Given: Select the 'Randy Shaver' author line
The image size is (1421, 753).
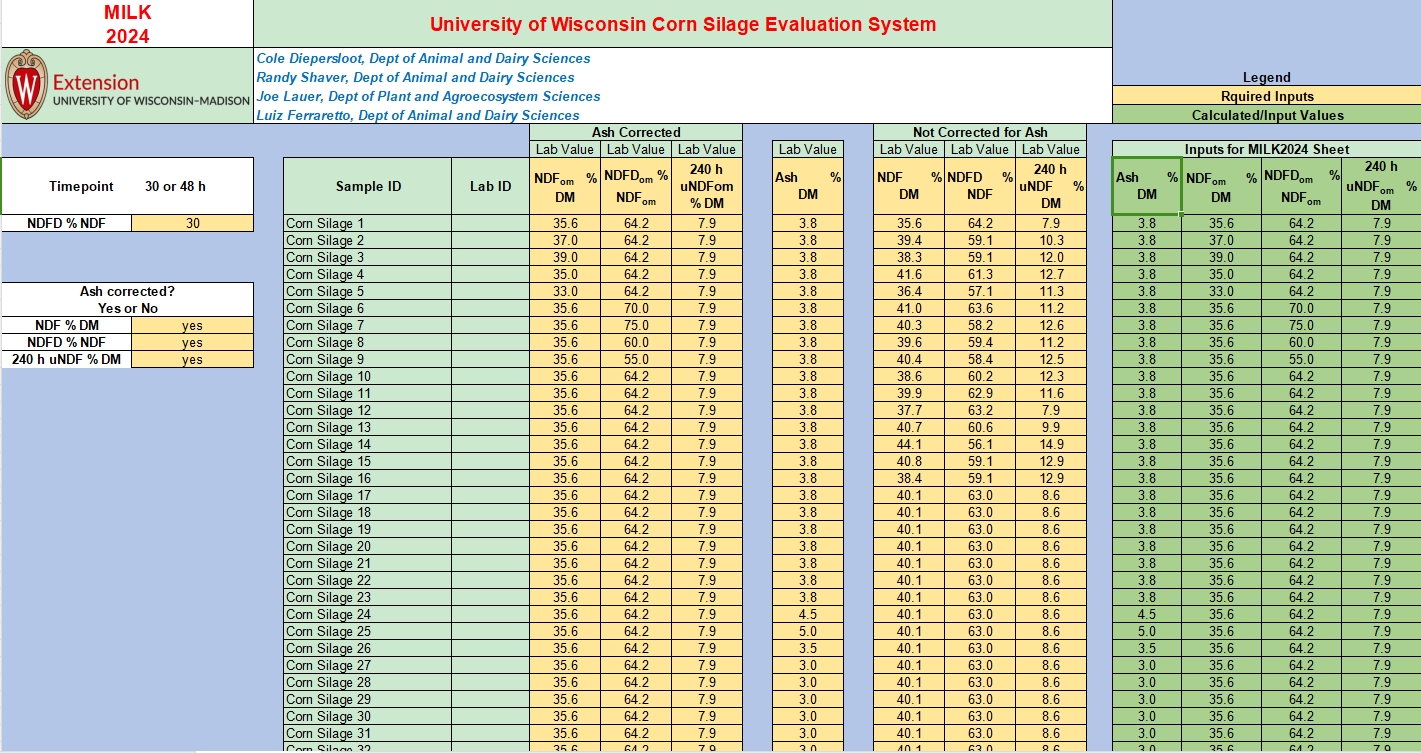Looking at the screenshot, I should [x=415, y=77].
